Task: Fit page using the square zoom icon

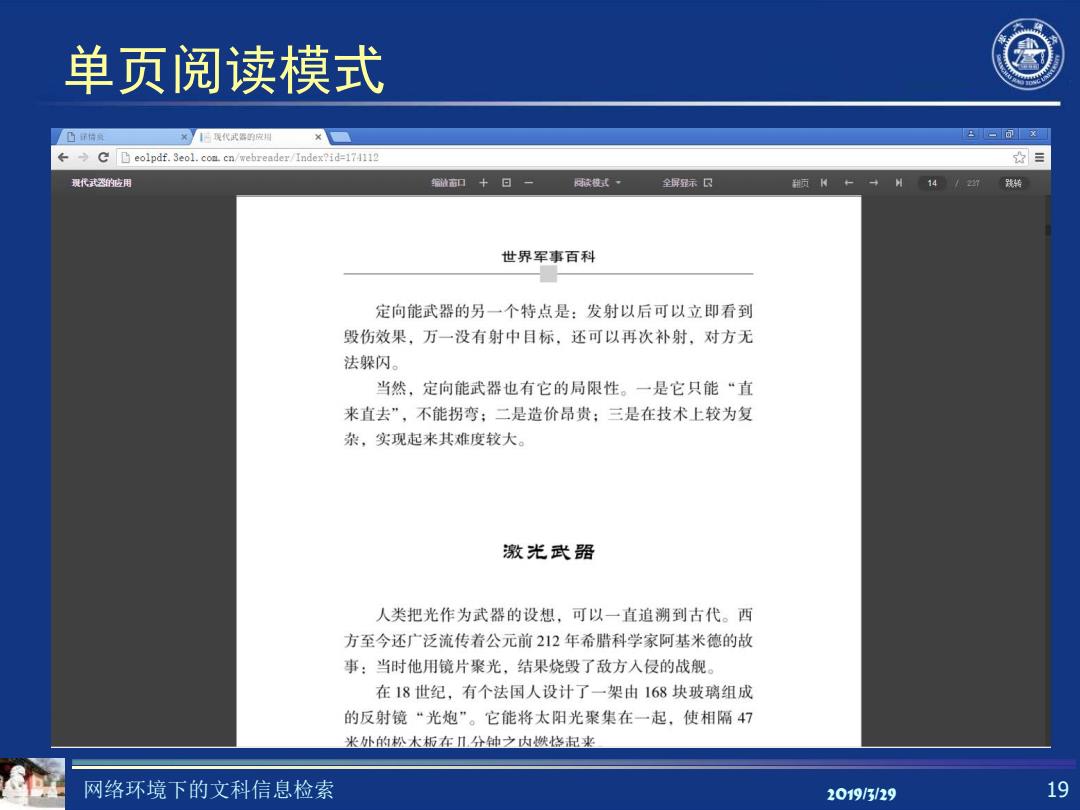Action: pyautogui.click(x=506, y=183)
